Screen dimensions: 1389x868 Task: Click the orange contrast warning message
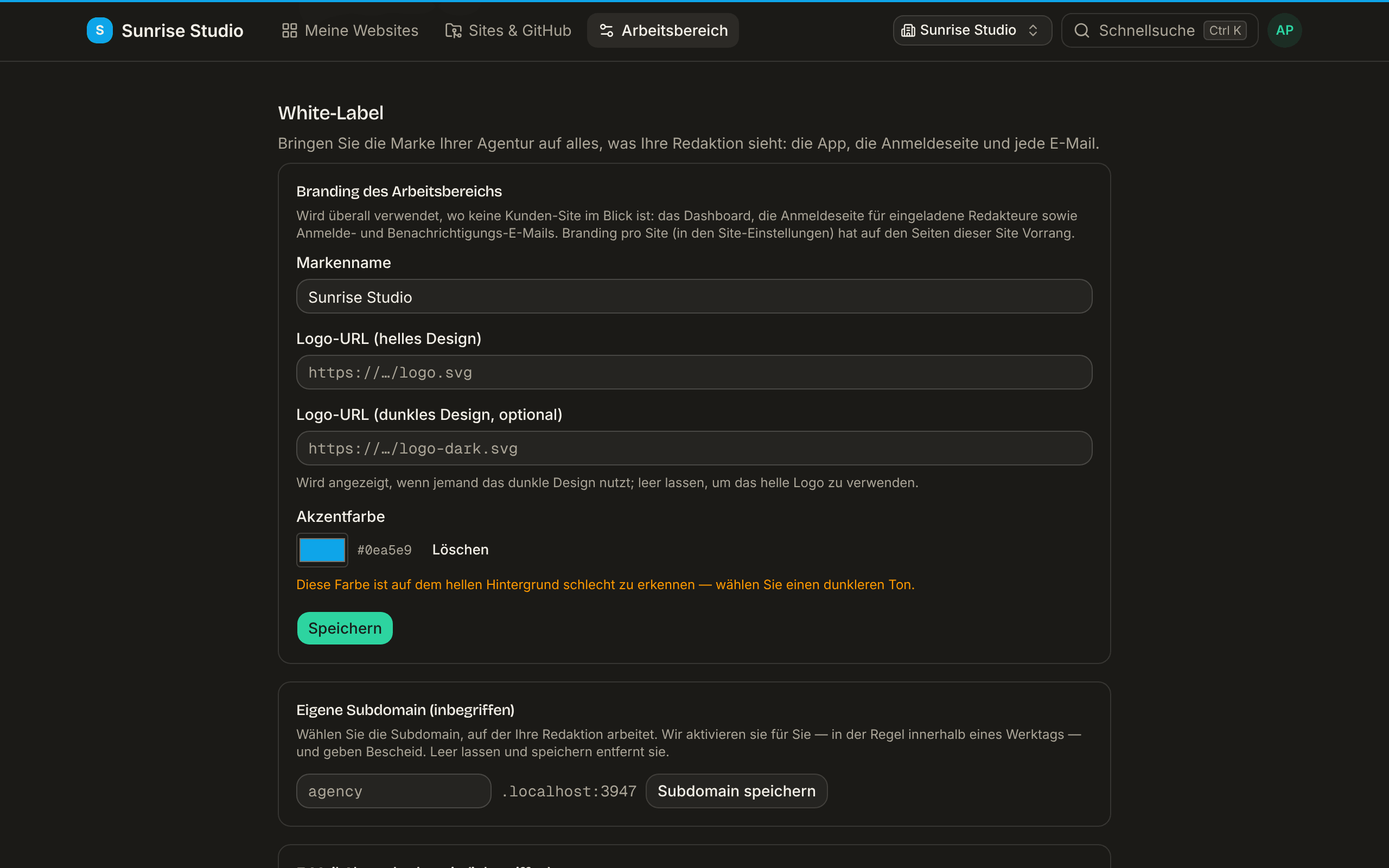(x=606, y=584)
